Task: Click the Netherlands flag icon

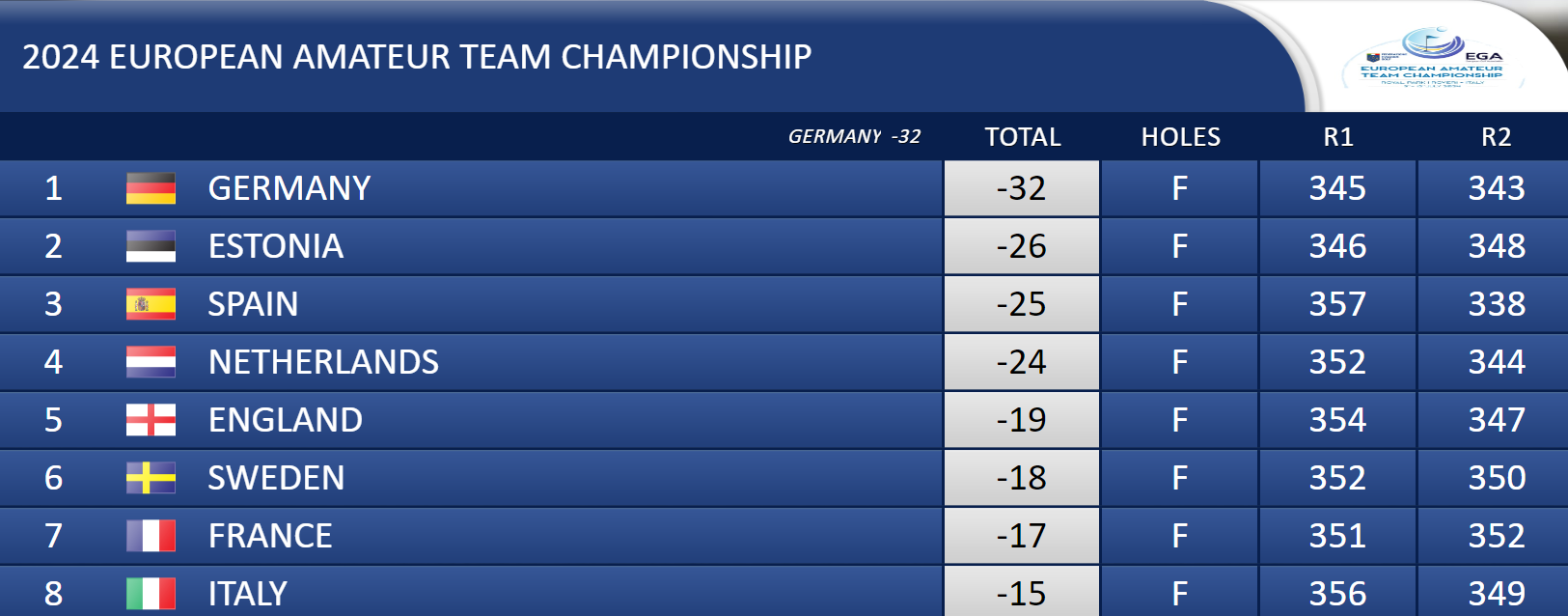Action: (x=151, y=362)
